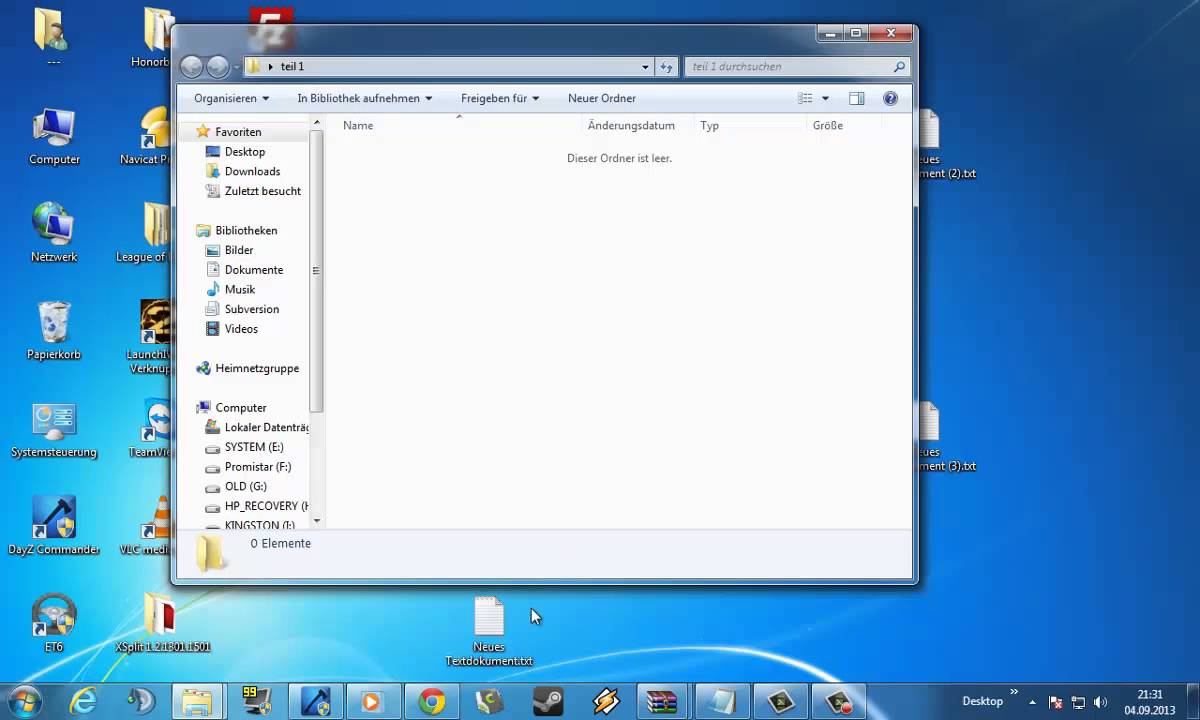Select the ET6 desktop icon
Image resolution: width=1200 pixels, height=720 pixels.
pos(54,623)
